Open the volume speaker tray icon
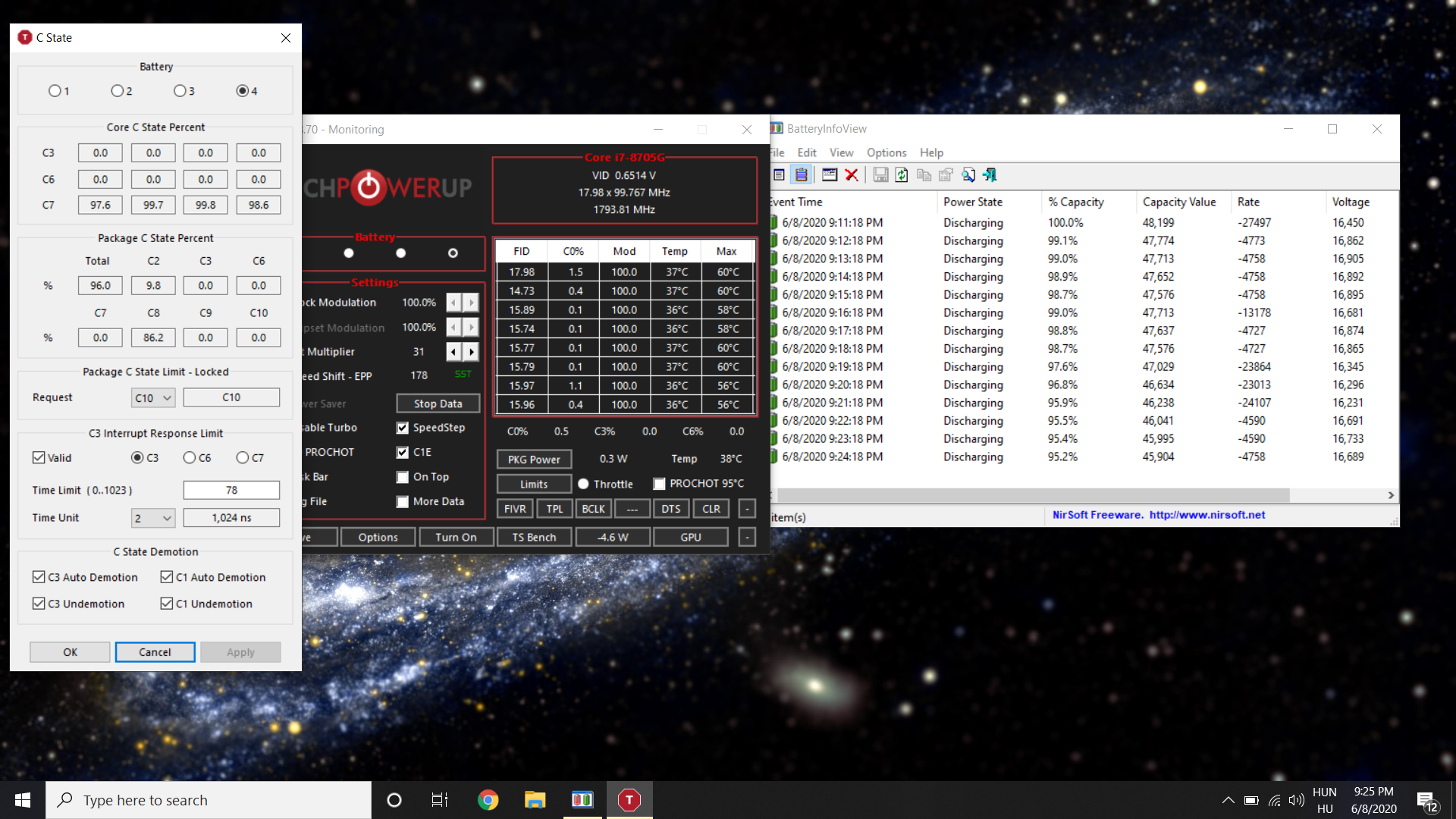The width and height of the screenshot is (1456, 819). point(1297,800)
